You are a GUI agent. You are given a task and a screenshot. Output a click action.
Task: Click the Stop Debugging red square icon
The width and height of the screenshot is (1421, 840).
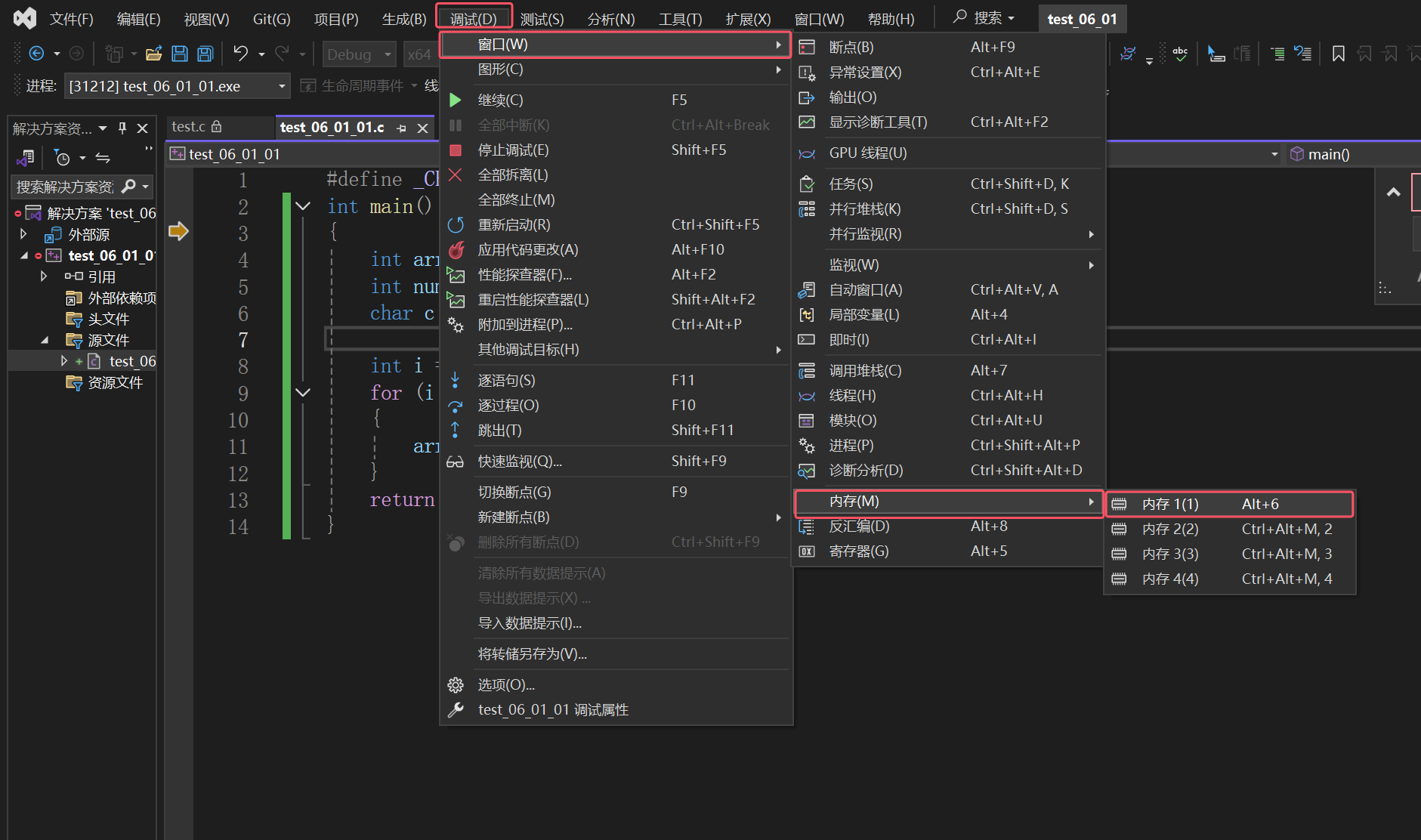point(456,150)
